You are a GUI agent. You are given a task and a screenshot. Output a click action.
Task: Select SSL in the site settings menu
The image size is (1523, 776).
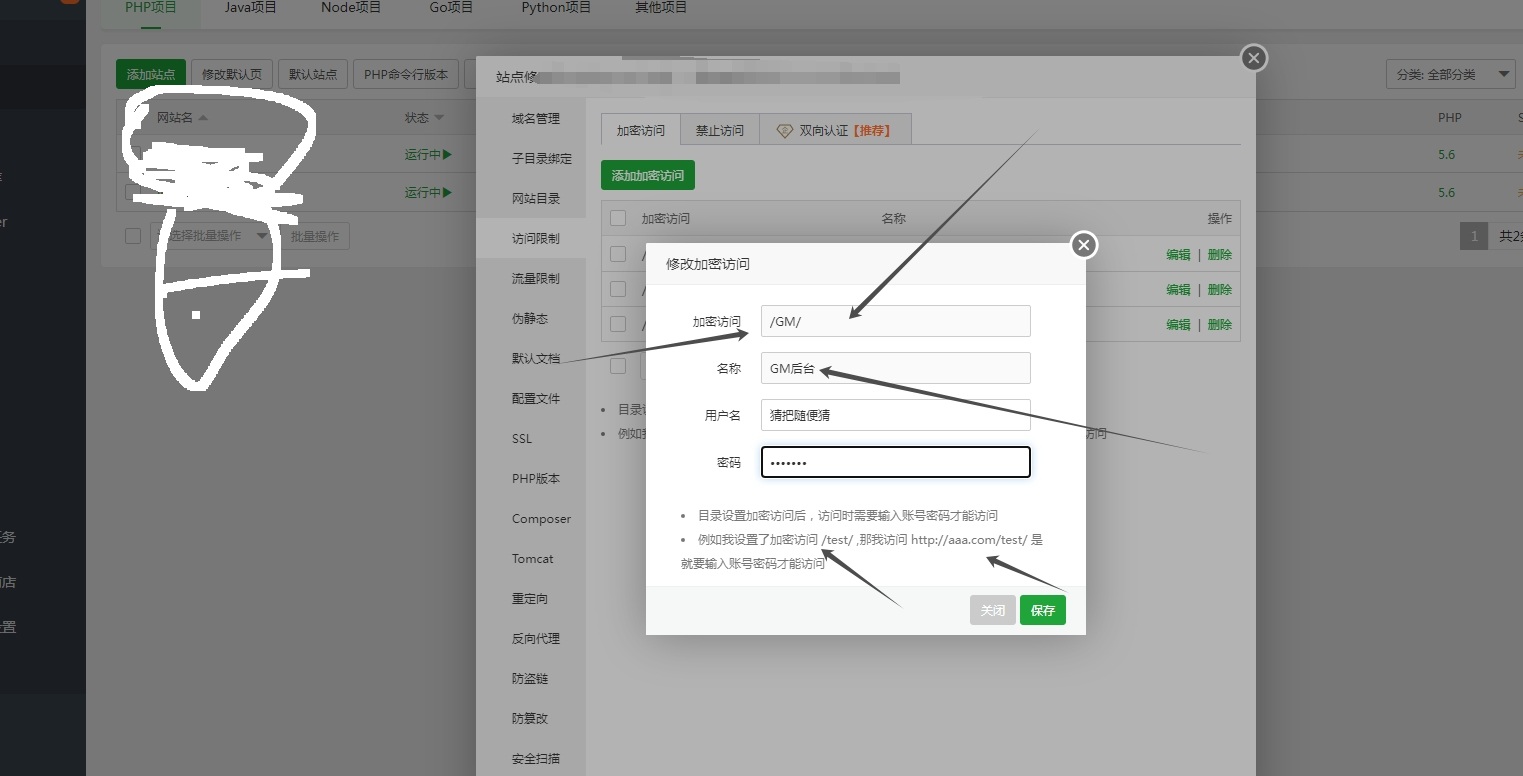tap(522, 439)
